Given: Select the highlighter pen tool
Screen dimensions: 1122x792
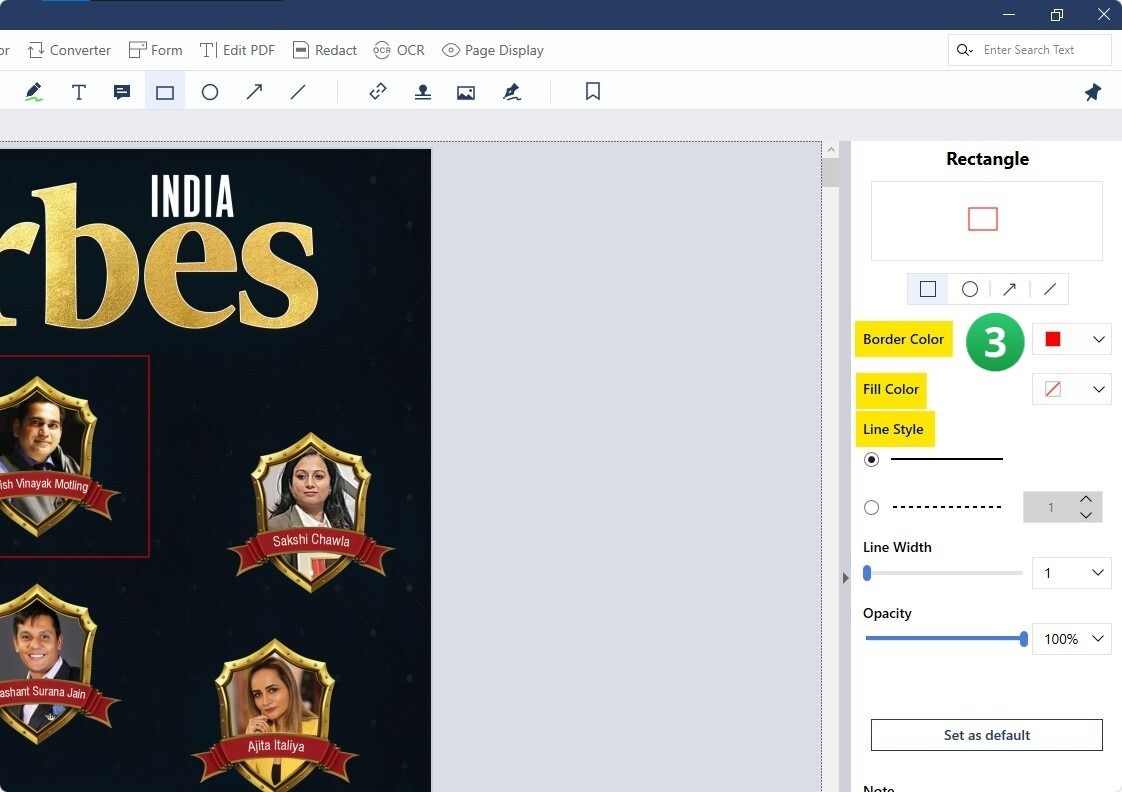Looking at the screenshot, I should pos(34,92).
